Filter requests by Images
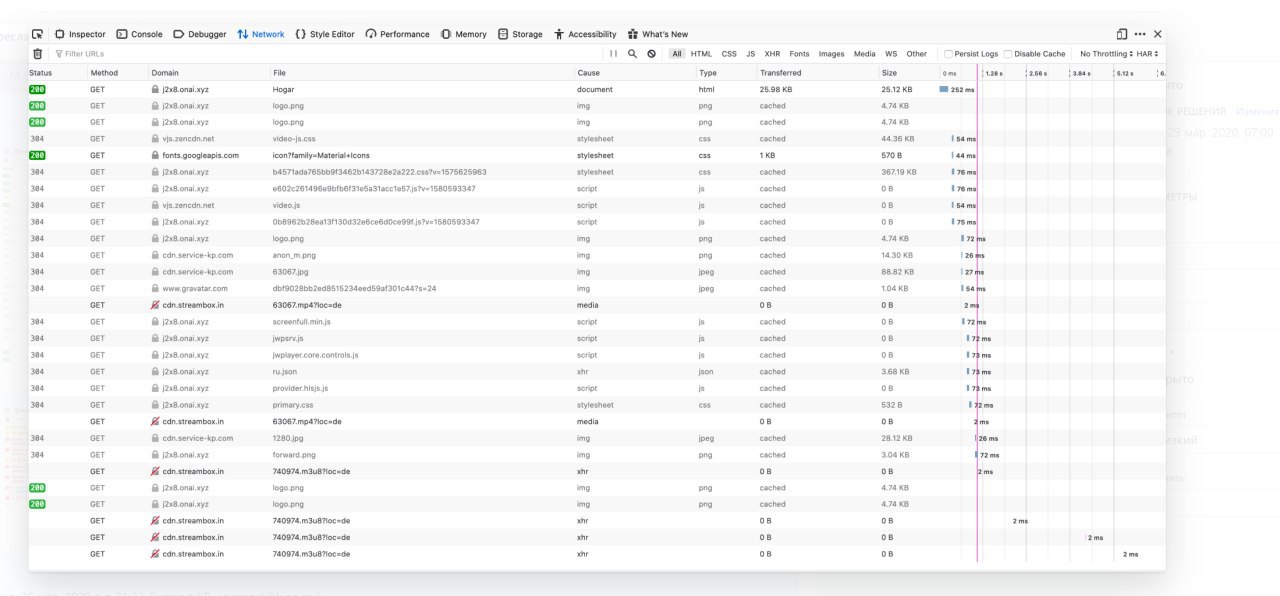 pyautogui.click(x=831, y=54)
